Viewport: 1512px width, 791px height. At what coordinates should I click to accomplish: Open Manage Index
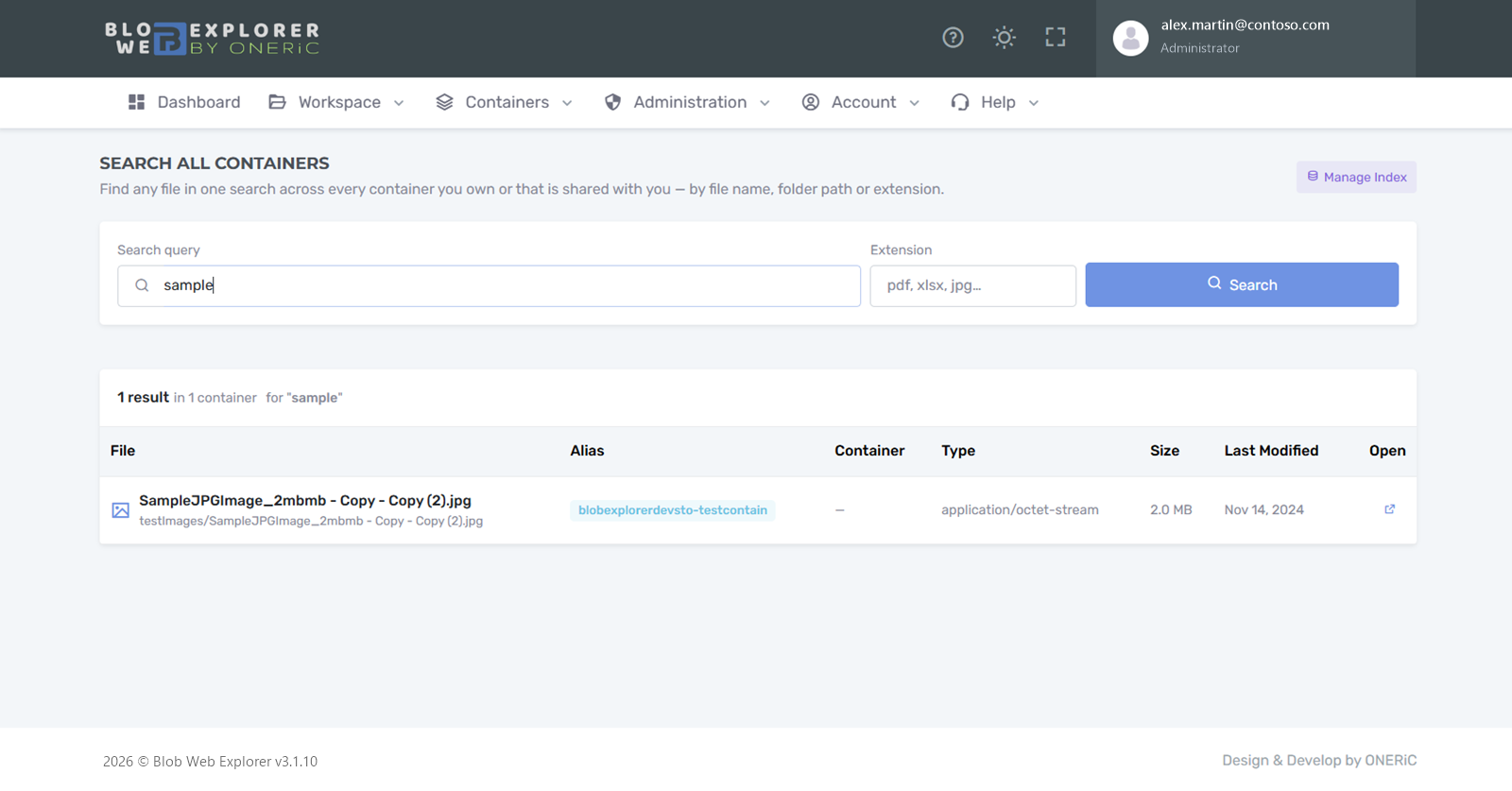[x=1356, y=177]
